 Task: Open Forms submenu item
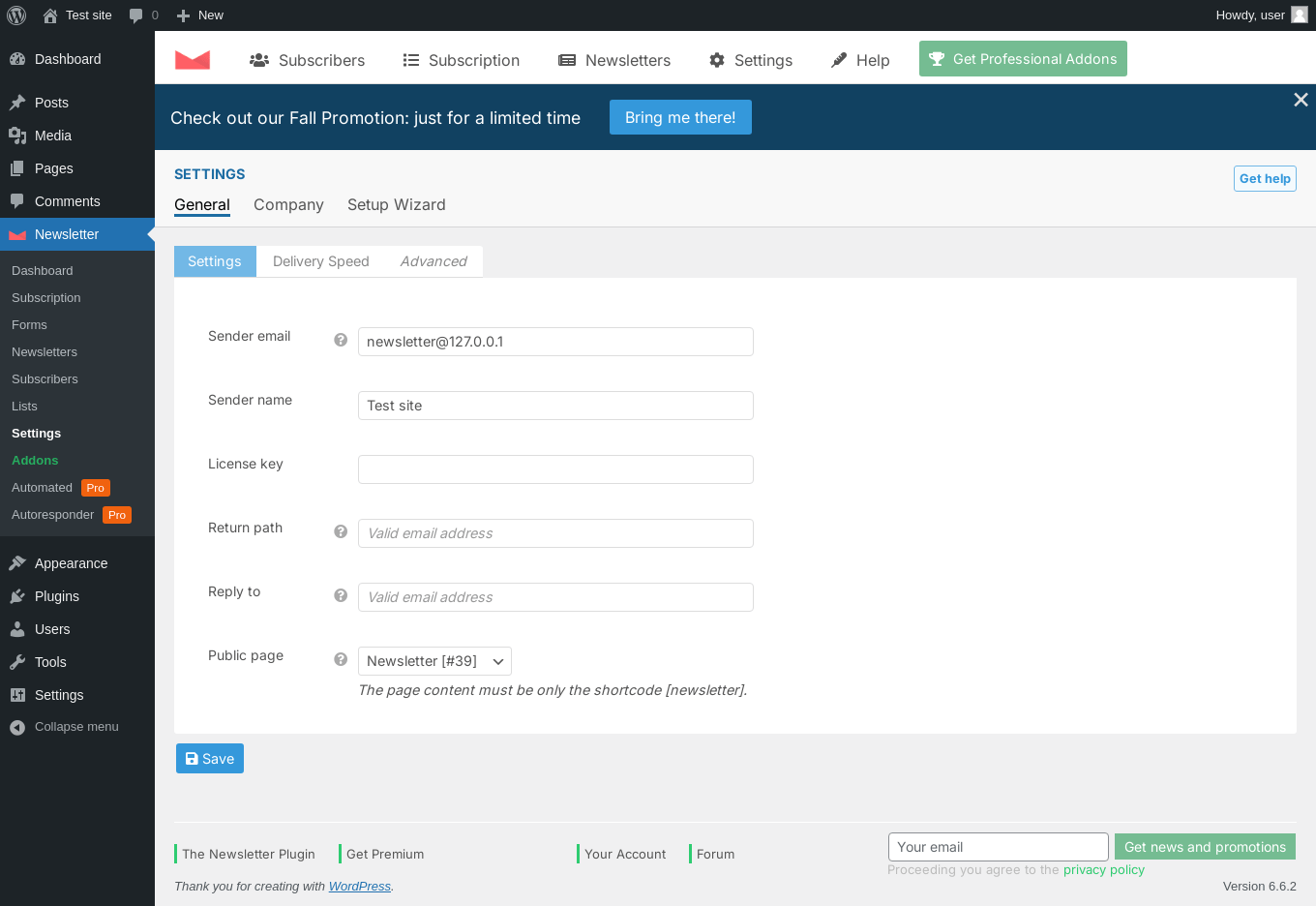77,325
